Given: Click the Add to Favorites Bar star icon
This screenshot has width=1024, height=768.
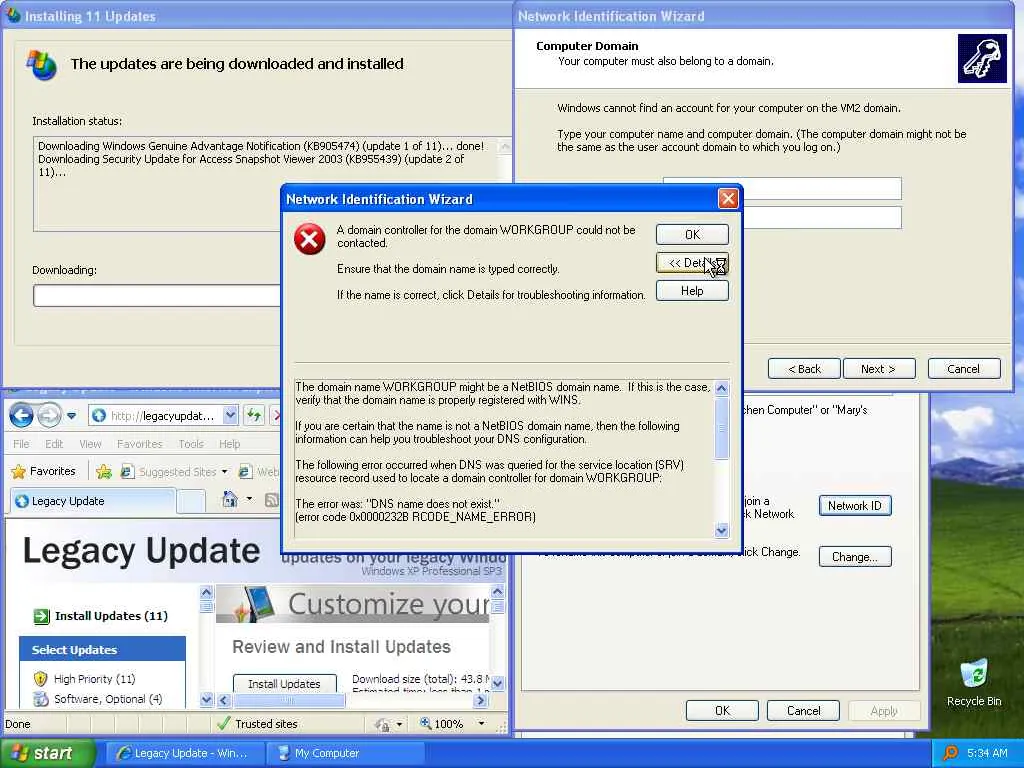Looking at the screenshot, I should point(103,472).
